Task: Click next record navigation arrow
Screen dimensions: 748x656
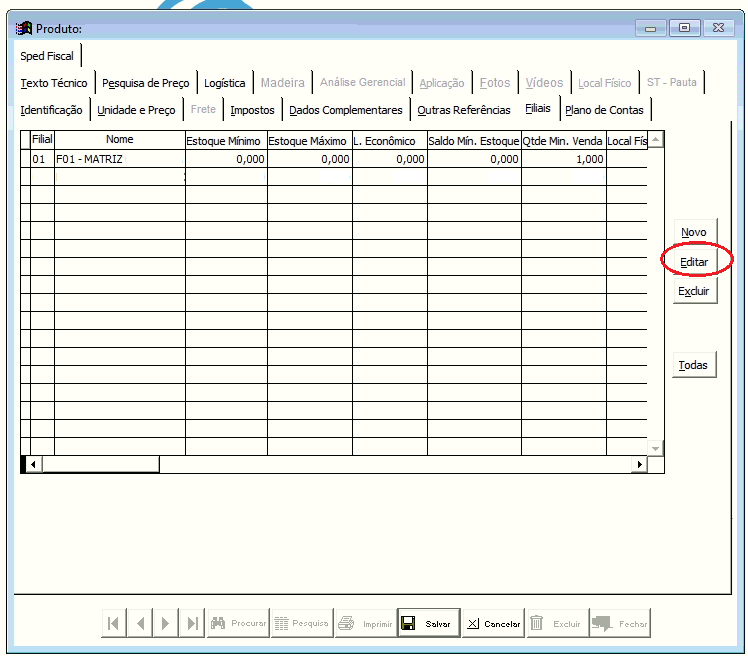Action: pos(166,623)
